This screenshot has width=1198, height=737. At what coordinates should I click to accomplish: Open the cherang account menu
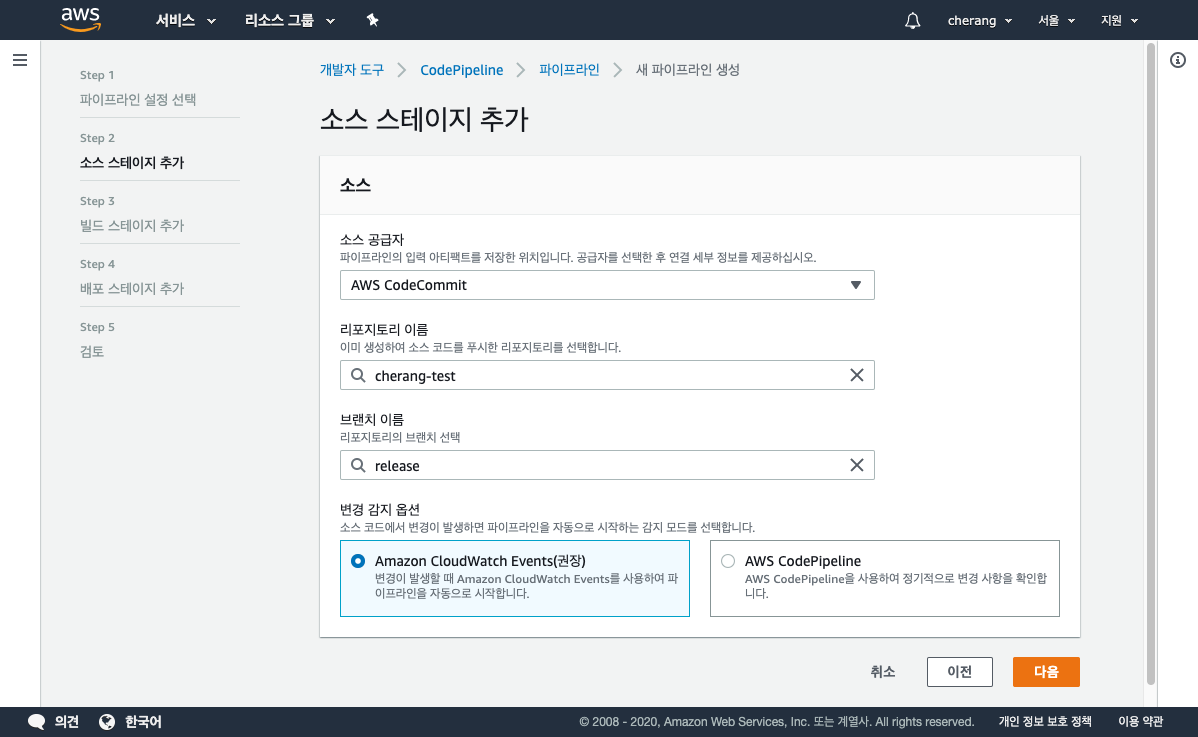coord(979,20)
